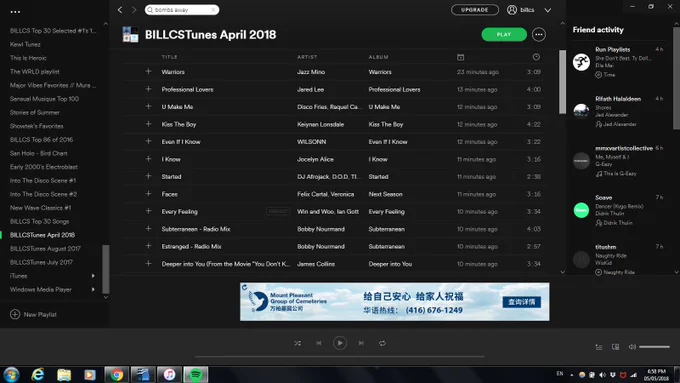
Task: Open the play queue icon
Action: click(x=598, y=347)
